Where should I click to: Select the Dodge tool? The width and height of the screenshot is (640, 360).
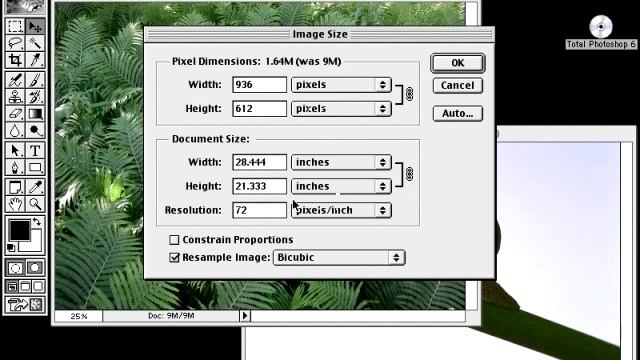pyautogui.click(x=35, y=130)
